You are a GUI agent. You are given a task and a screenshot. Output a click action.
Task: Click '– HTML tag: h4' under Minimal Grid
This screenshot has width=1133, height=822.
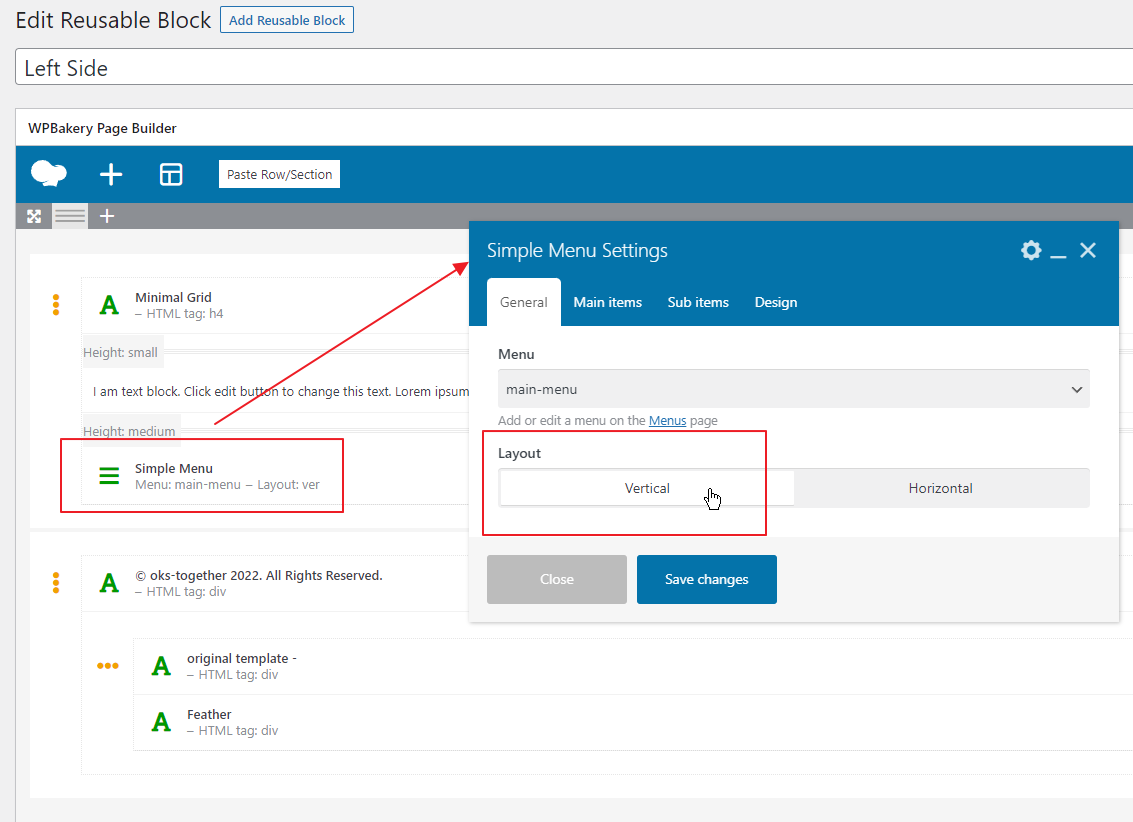pos(179,313)
